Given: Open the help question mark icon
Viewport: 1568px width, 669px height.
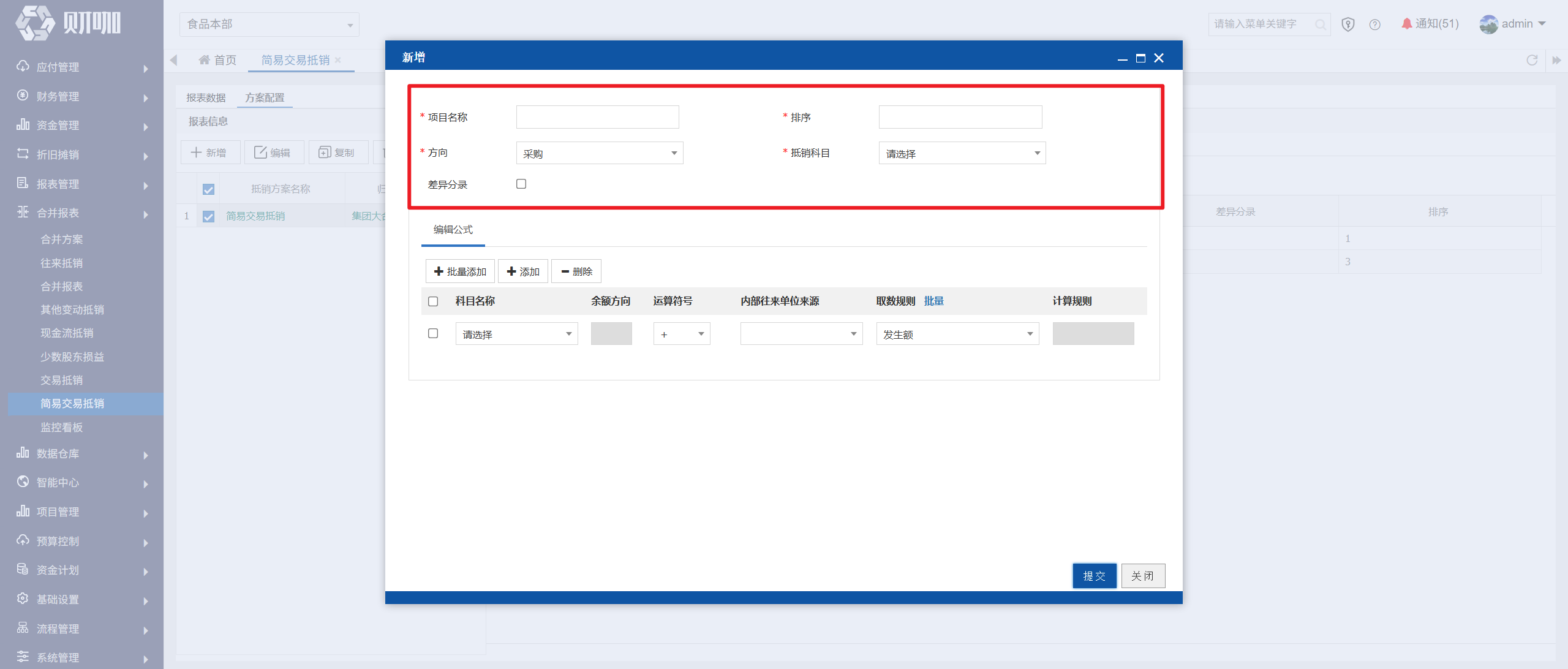Looking at the screenshot, I should pyautogui.click(x=1374, y=25).
